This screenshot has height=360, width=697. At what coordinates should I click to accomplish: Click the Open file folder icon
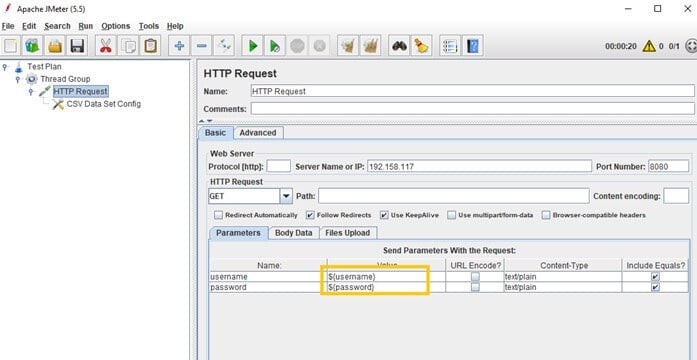[55, 46]
